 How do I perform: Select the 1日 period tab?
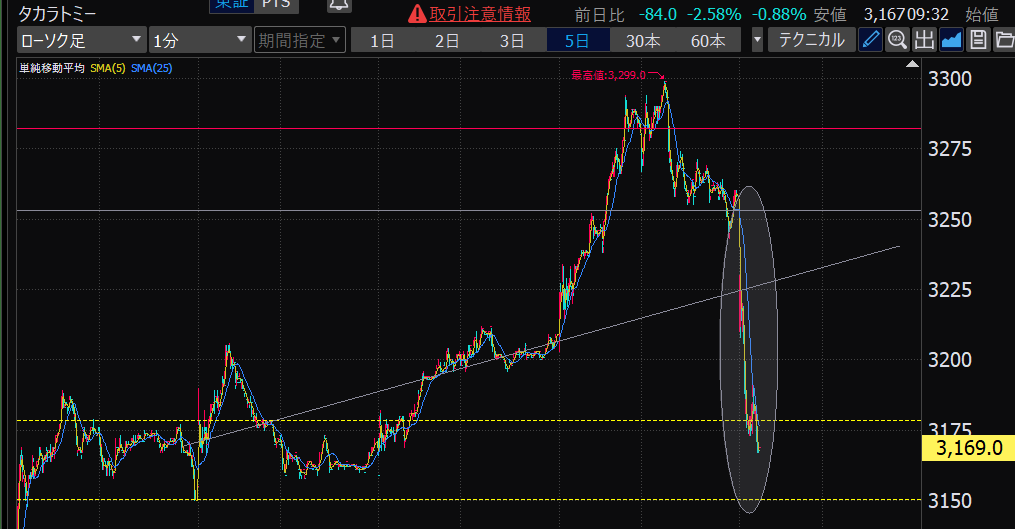(x=381, y=41)
